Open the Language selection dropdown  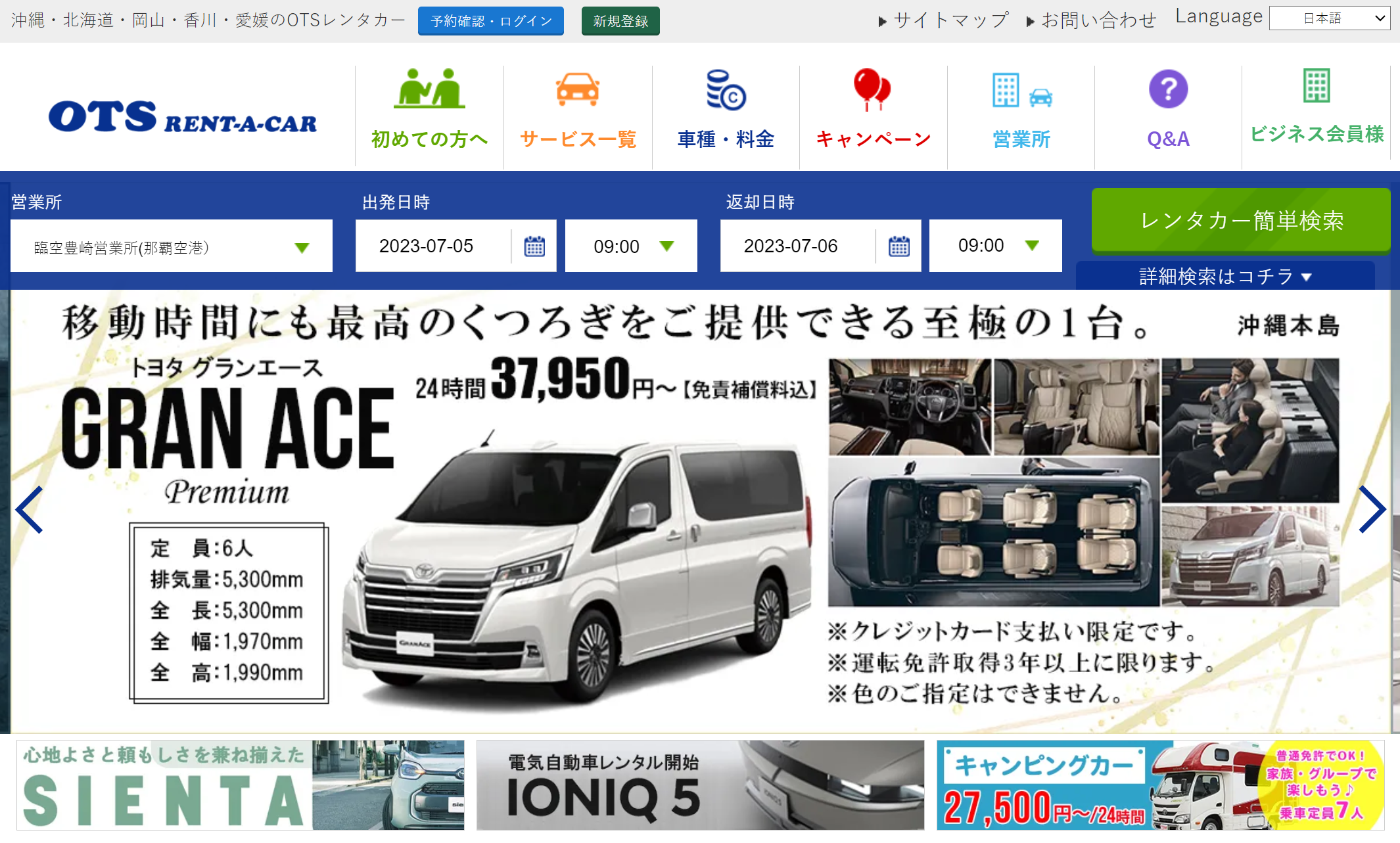(1329, 18)
